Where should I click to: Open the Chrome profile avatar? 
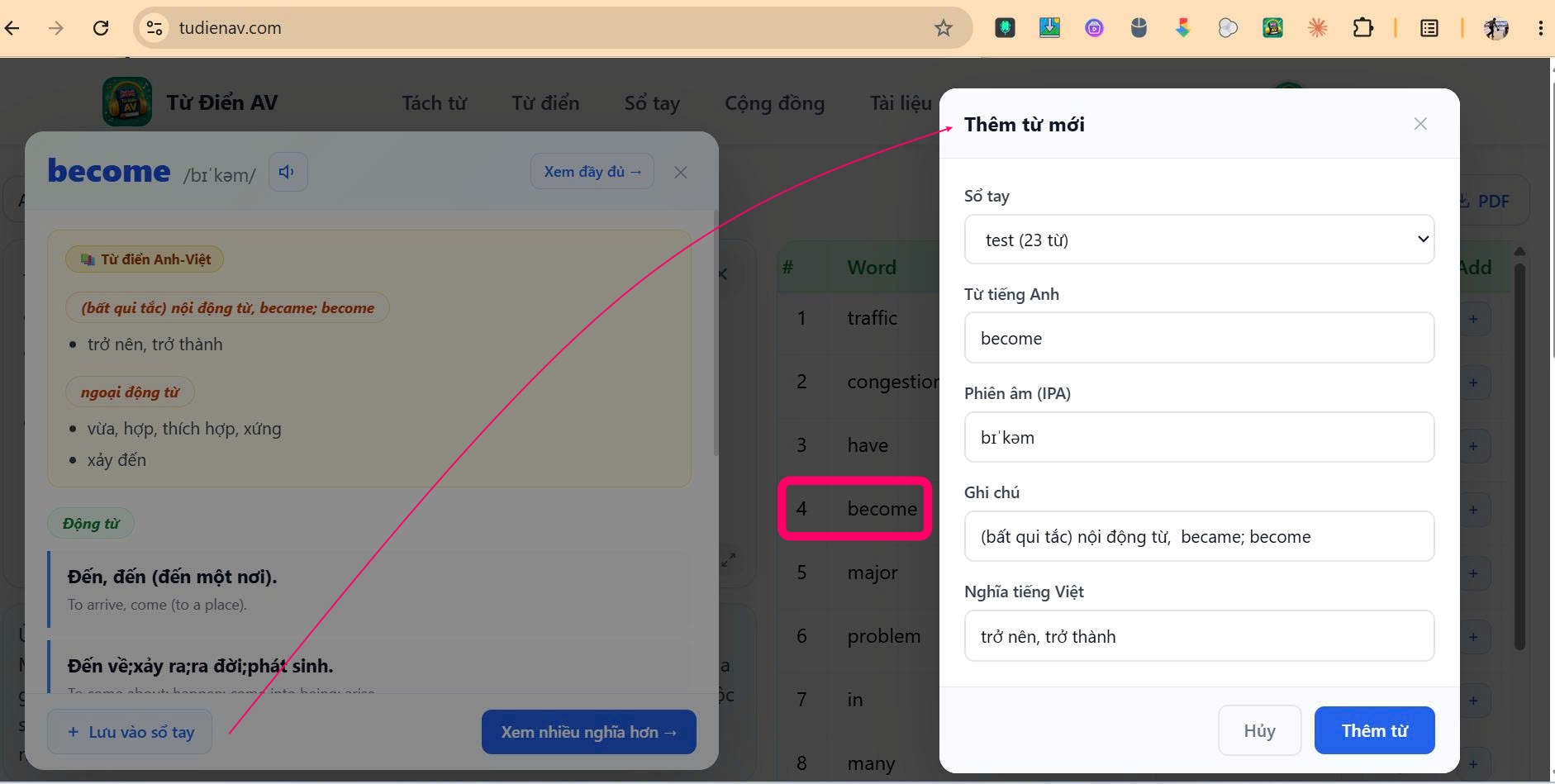1496,28
